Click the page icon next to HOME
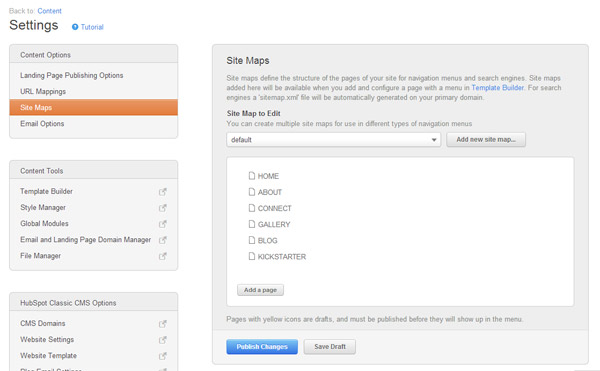Image resolution: width=600 pixels, height=371 pixels. click(x=251, y=176)
